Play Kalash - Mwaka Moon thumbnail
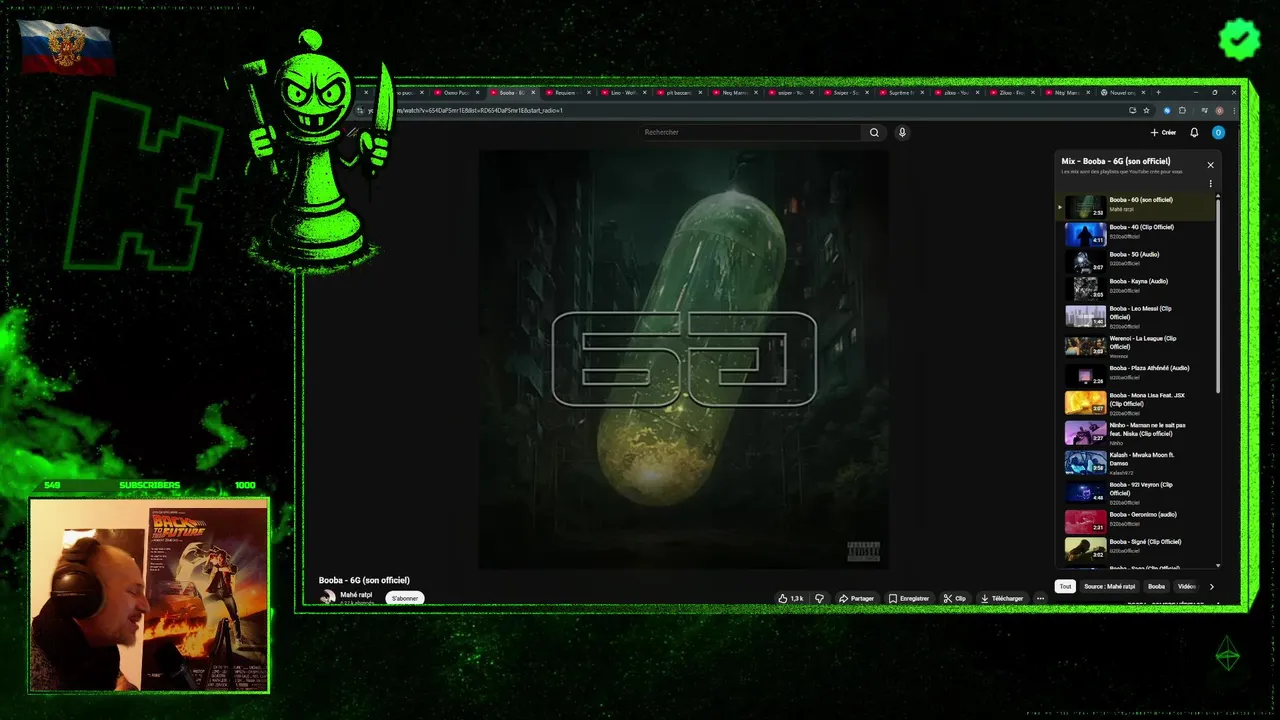 pyautogui.click(x=1085, y=462)
